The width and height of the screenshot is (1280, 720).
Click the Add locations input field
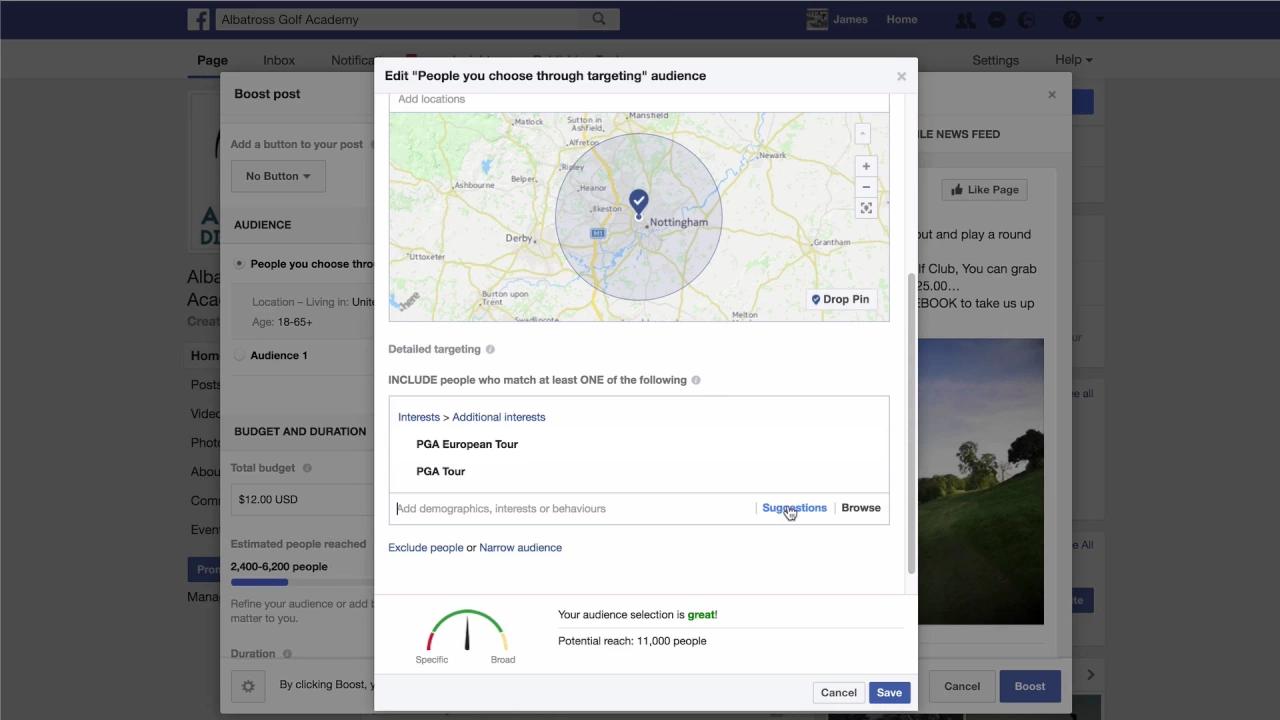click(x=639, y=99)
